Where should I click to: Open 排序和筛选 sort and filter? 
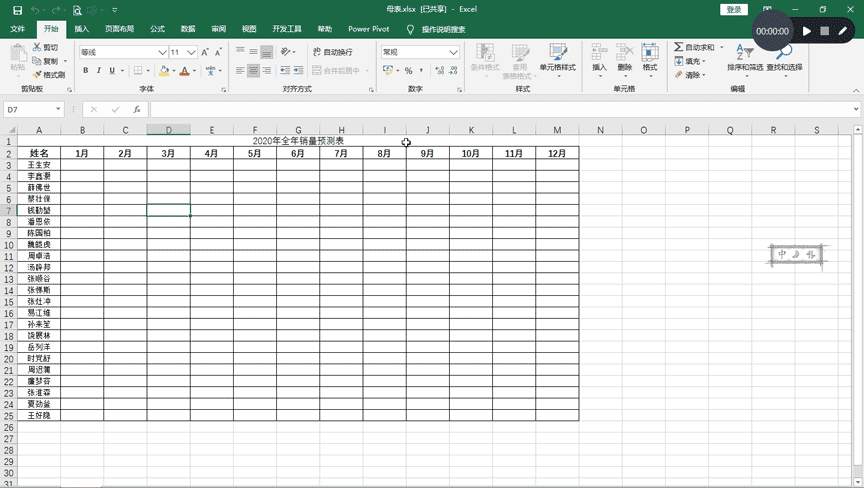tap(745, 58)
